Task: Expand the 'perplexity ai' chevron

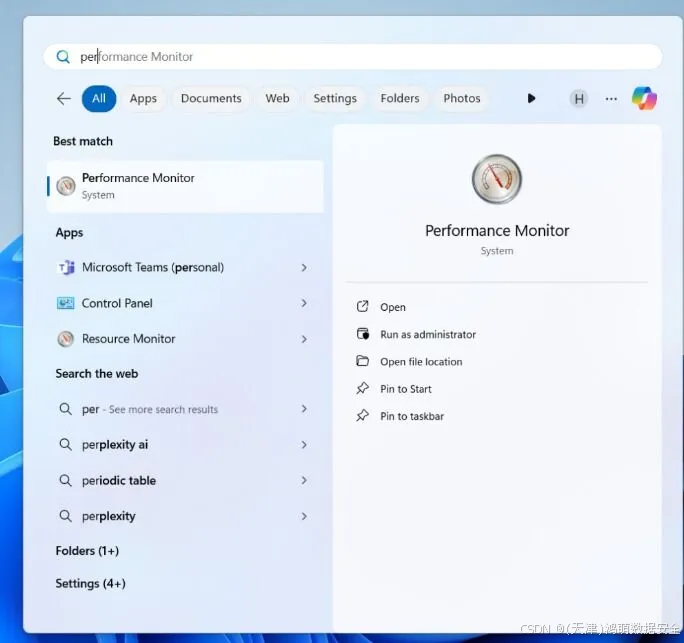Action: (304, 445)
